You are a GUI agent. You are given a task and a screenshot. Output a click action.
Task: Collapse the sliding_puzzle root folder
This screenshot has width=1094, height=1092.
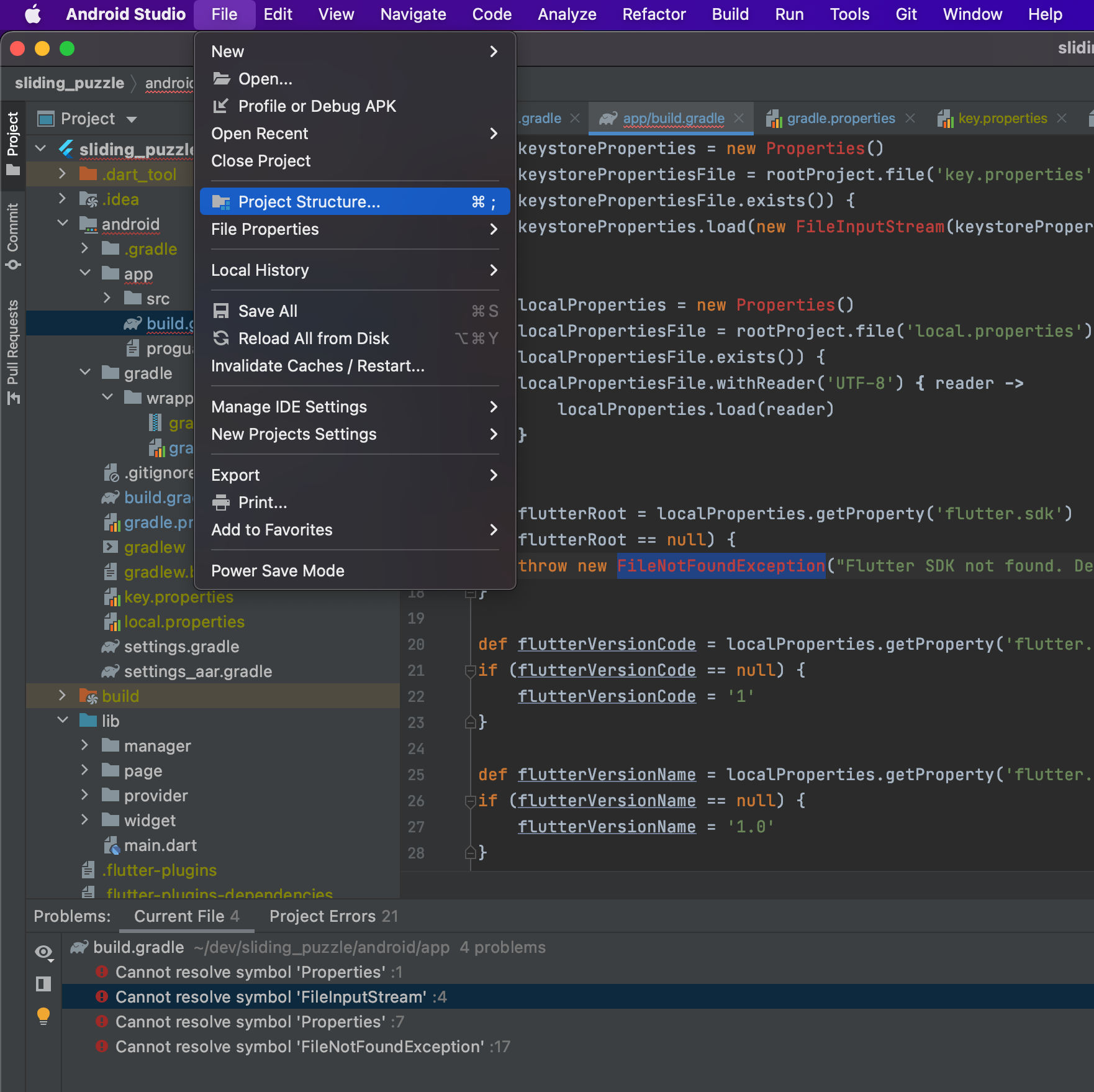point(41,149)
